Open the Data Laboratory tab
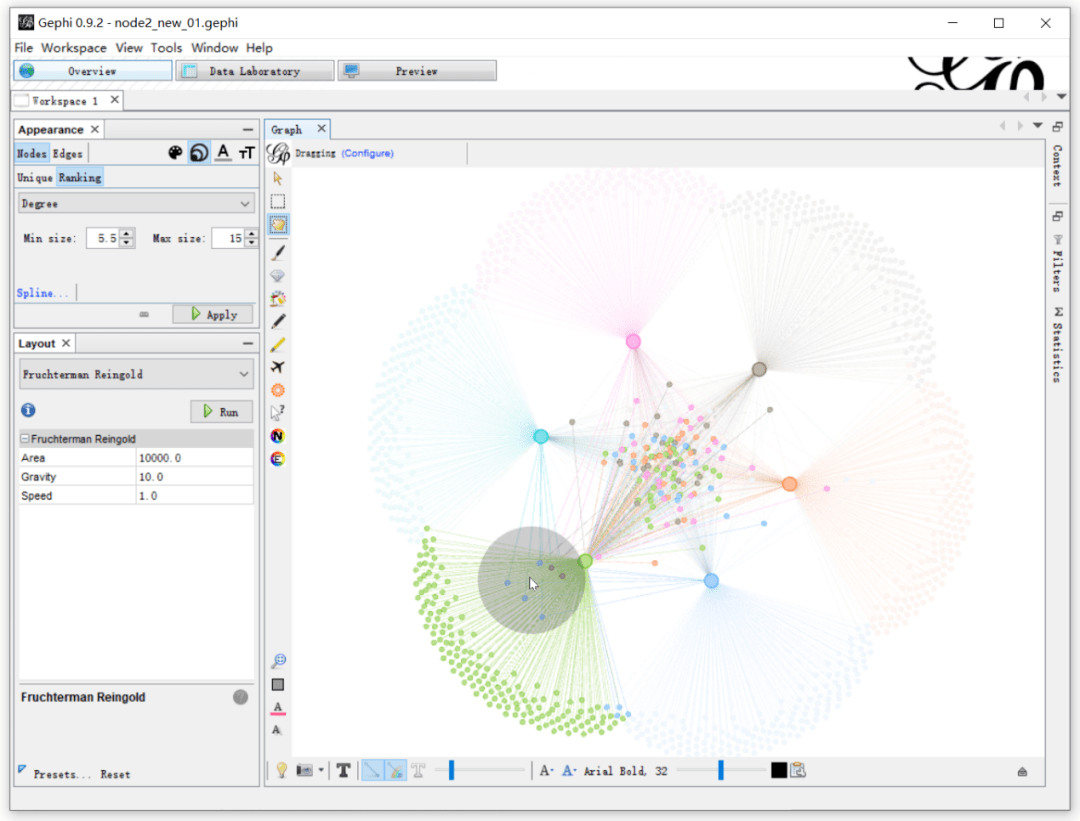Image resolution: width=1080 pixels, height=821 pixels. tap(254, 71)
